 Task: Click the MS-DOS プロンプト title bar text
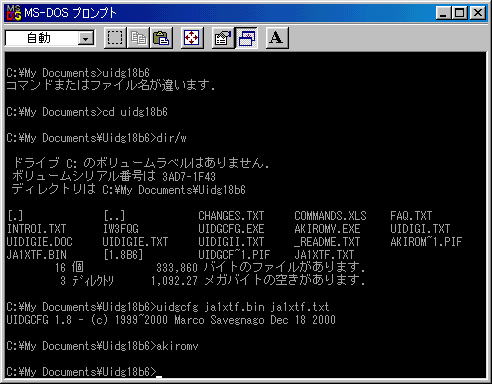[70, 13]
